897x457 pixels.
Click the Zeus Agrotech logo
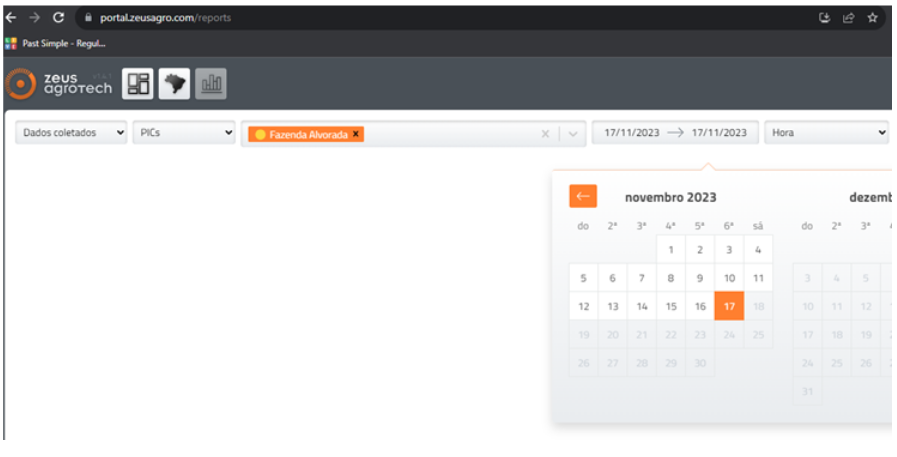60,85
